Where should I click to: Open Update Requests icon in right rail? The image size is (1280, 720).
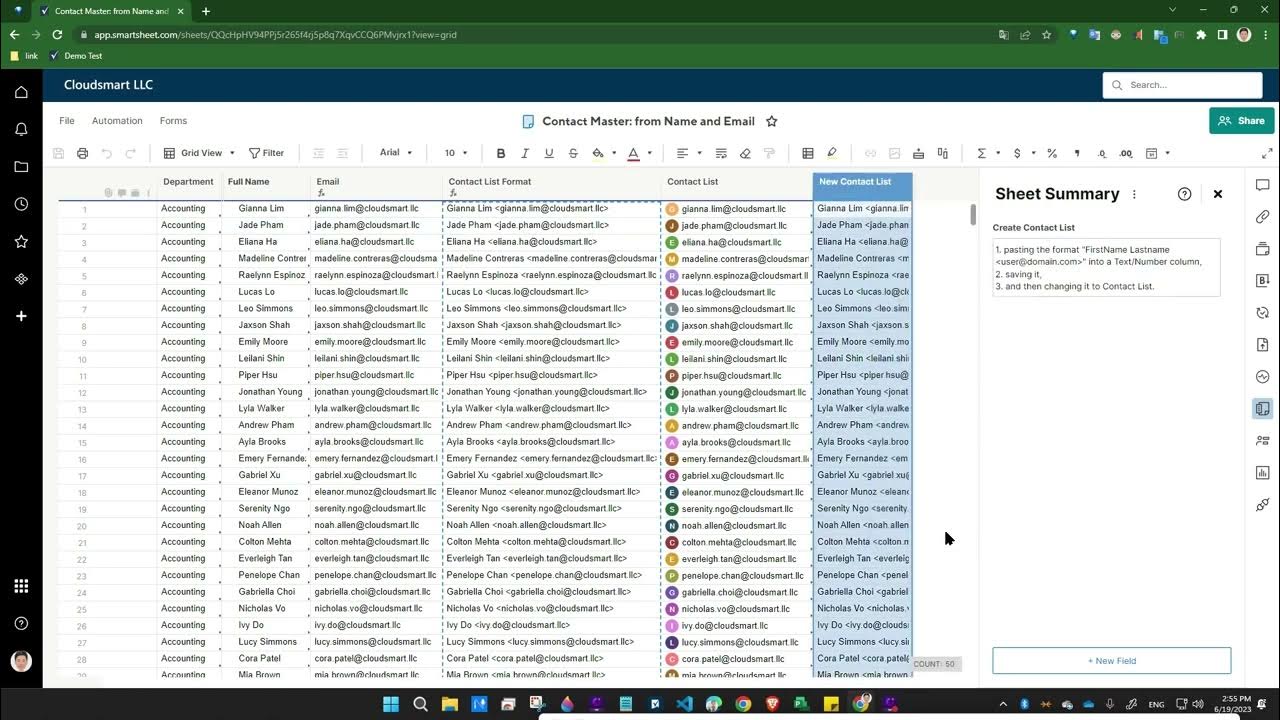pos(1263,313)
